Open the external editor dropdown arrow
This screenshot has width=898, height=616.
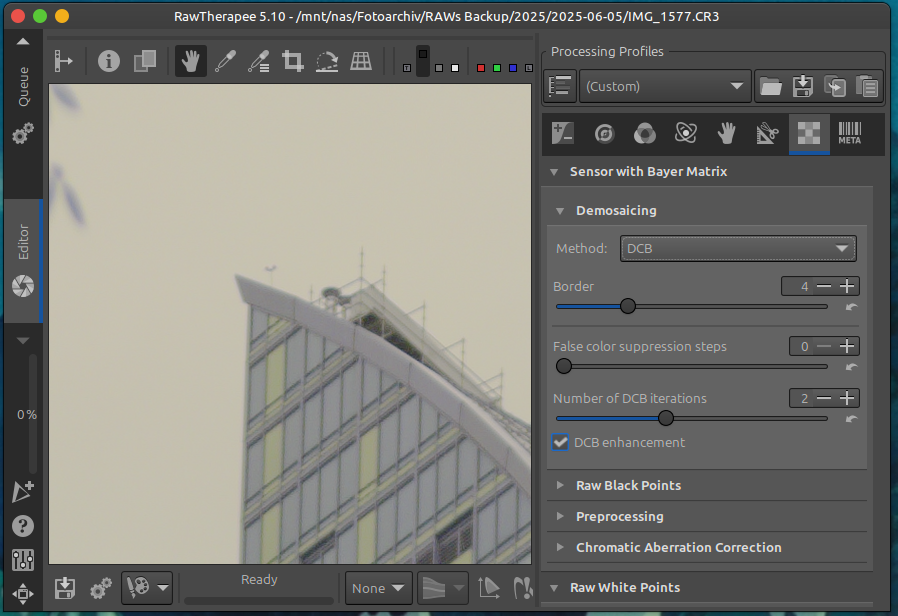coord(163,588)
